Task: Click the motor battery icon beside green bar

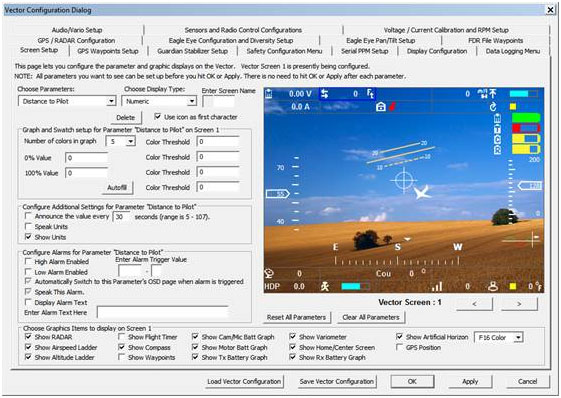Action: pyautogui.click(x=497, y=118)
